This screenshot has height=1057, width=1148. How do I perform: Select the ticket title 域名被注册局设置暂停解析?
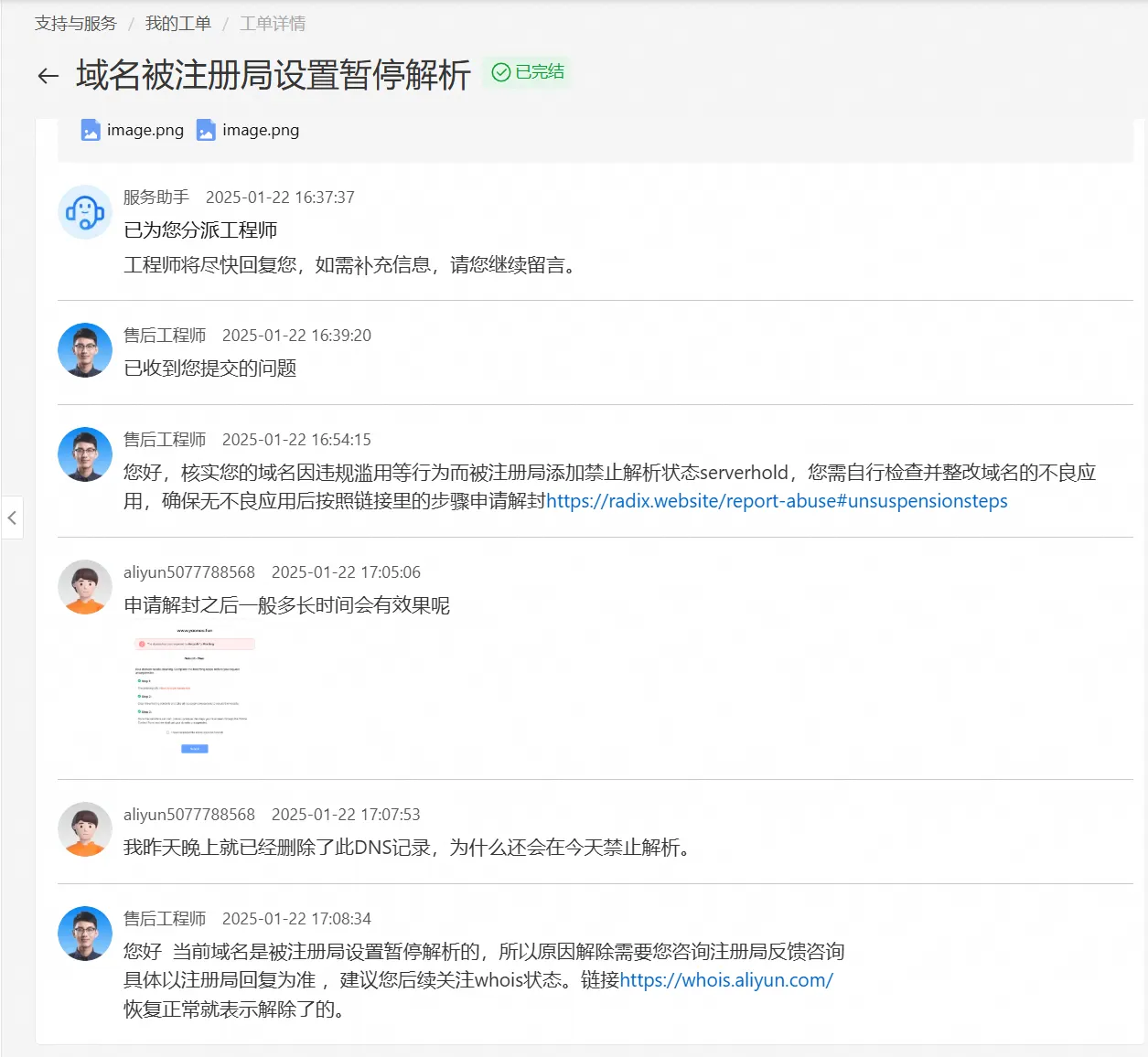tap(271, 78)
